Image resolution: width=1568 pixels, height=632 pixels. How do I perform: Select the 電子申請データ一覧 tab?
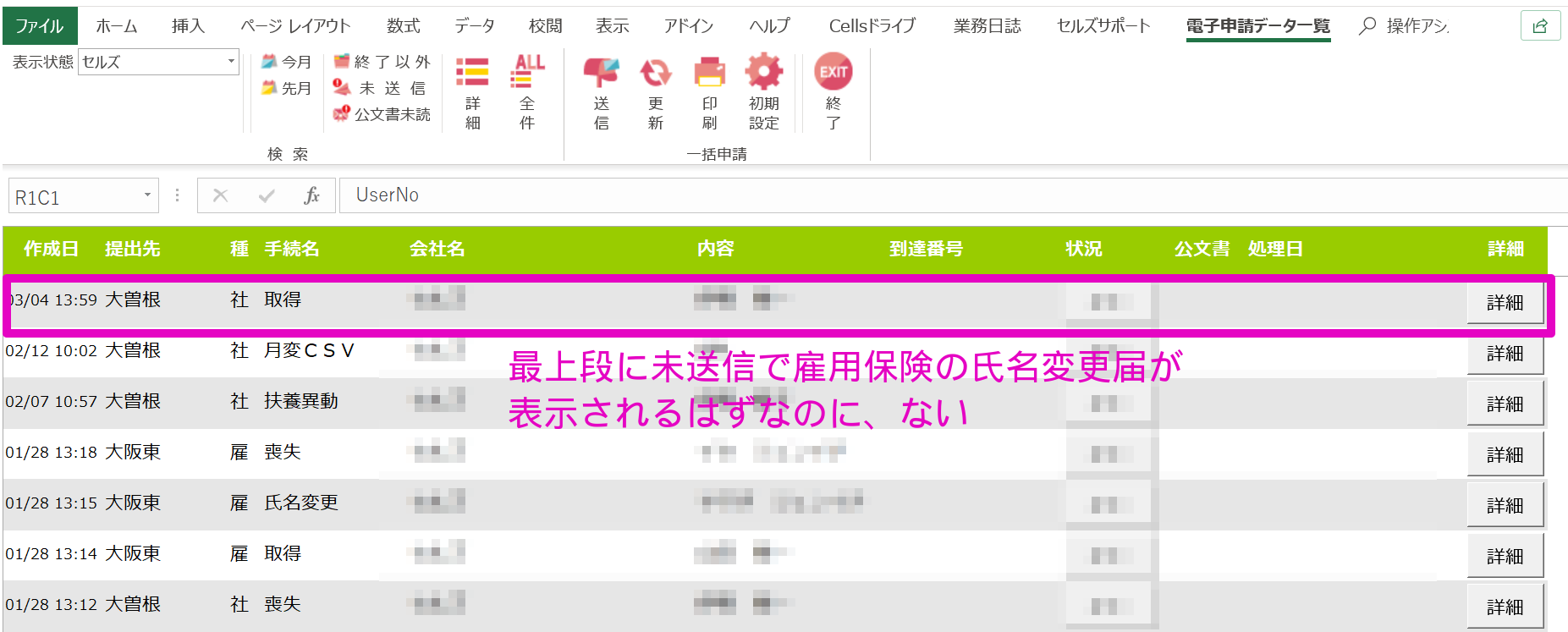click(1258, 25)
